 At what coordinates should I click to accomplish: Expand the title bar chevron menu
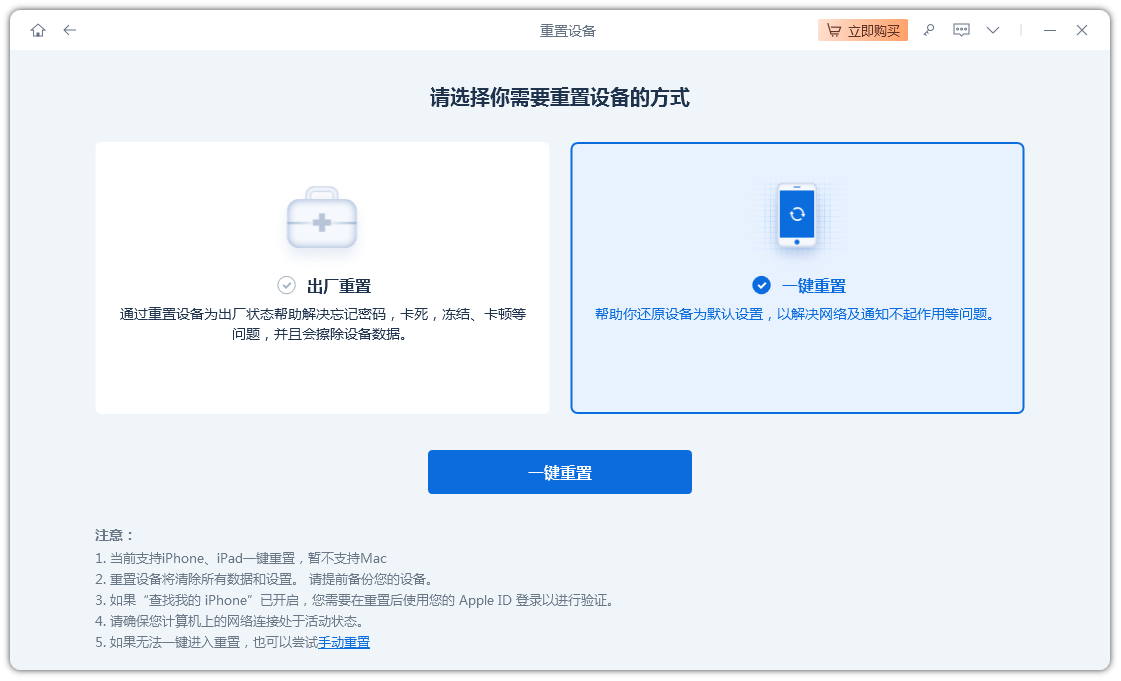993,30
